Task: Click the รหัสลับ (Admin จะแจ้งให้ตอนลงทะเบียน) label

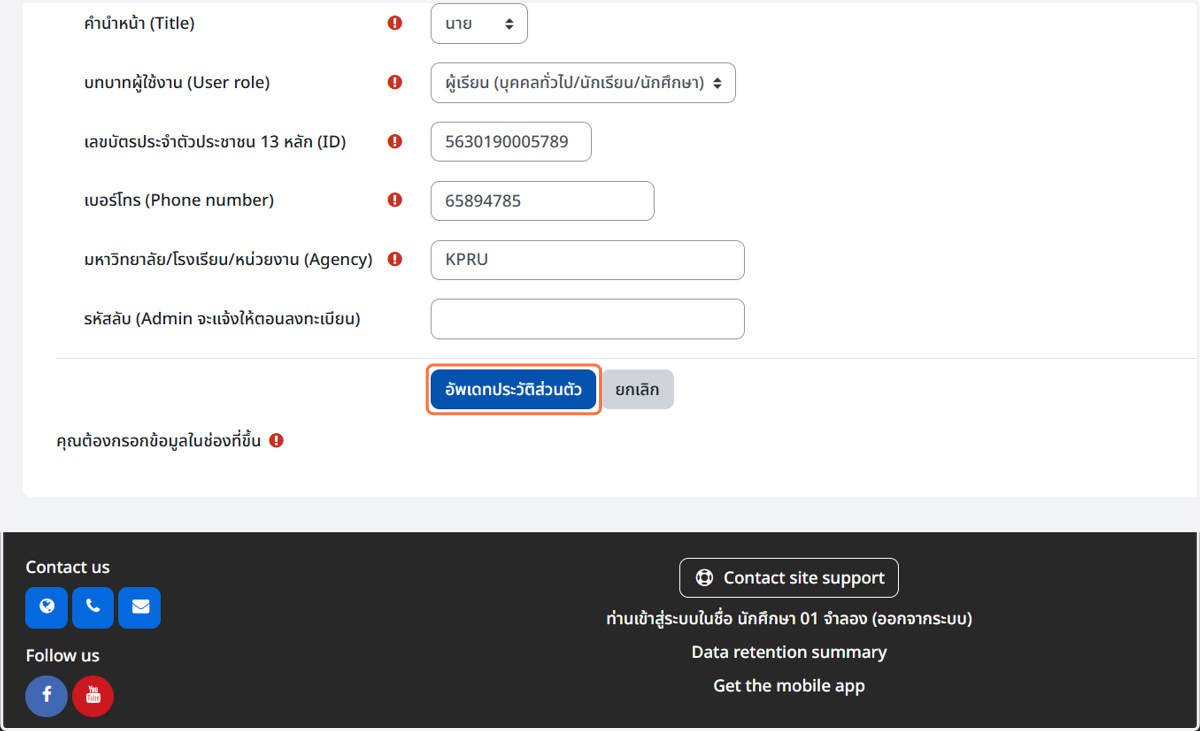Action: click(x=222, y=319)
